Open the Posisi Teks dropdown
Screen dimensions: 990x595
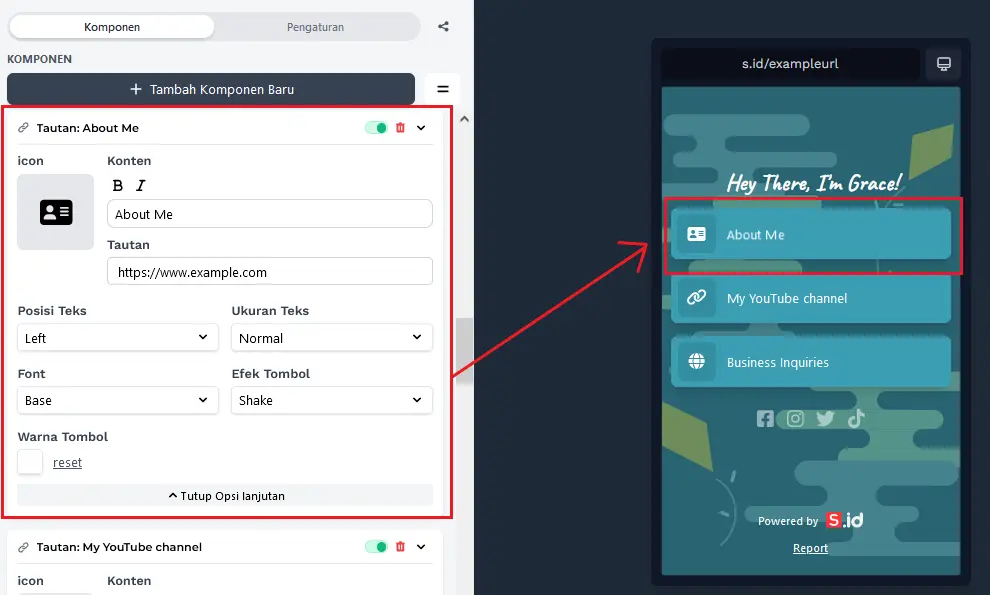pyautogui.click(x=118, y=338)
